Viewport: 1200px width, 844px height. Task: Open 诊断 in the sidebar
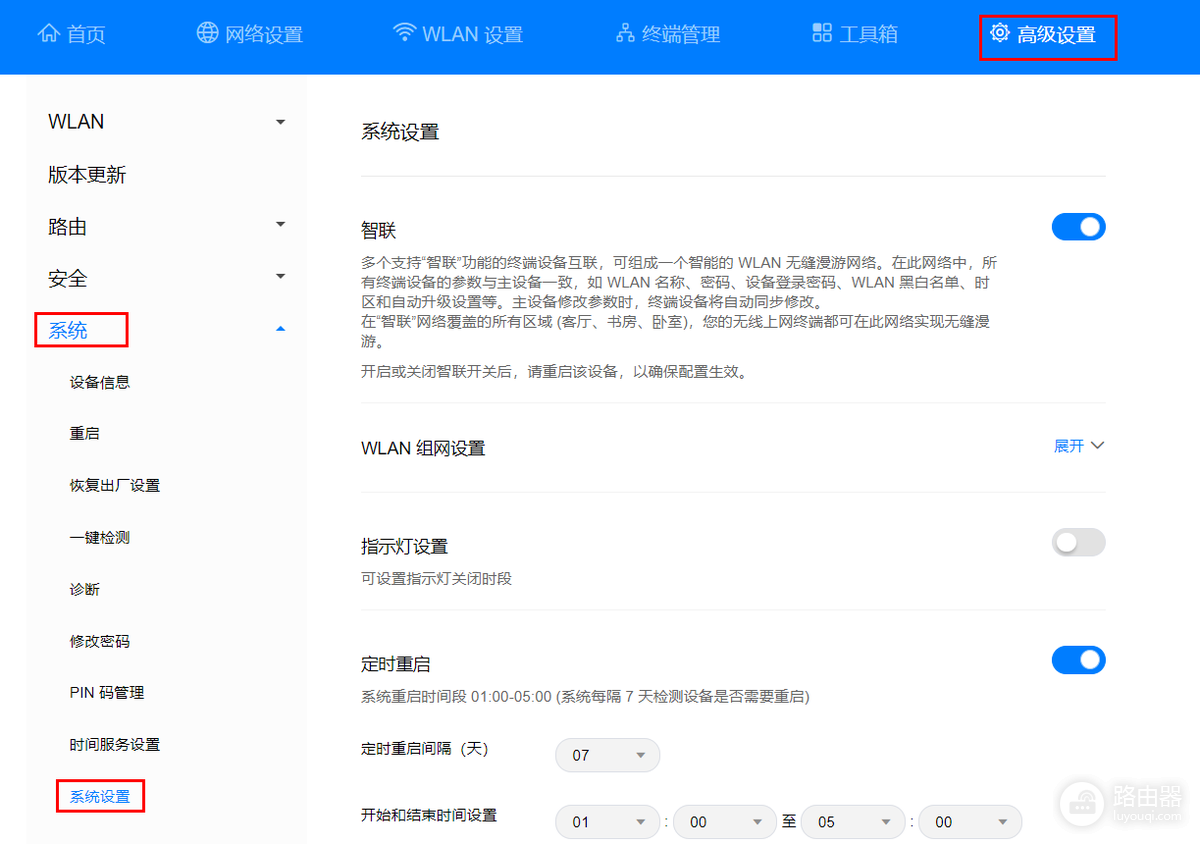point(85,590)
